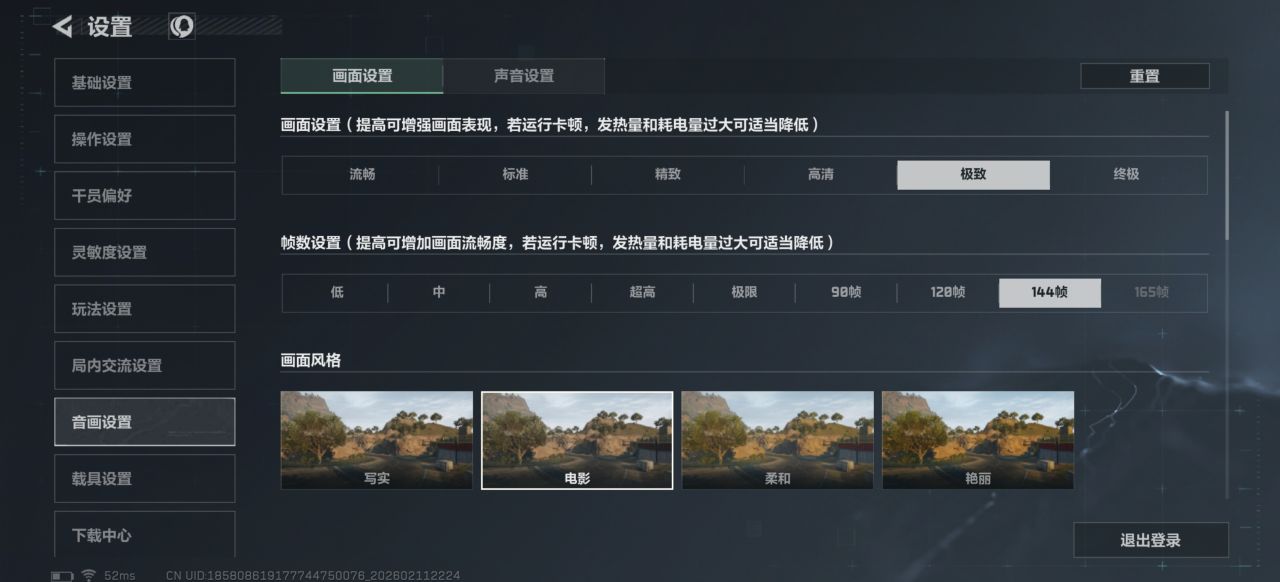1280x582 pixels.
Task: Tap the battery icon in status bar
Action: click(x=62, y=576)
